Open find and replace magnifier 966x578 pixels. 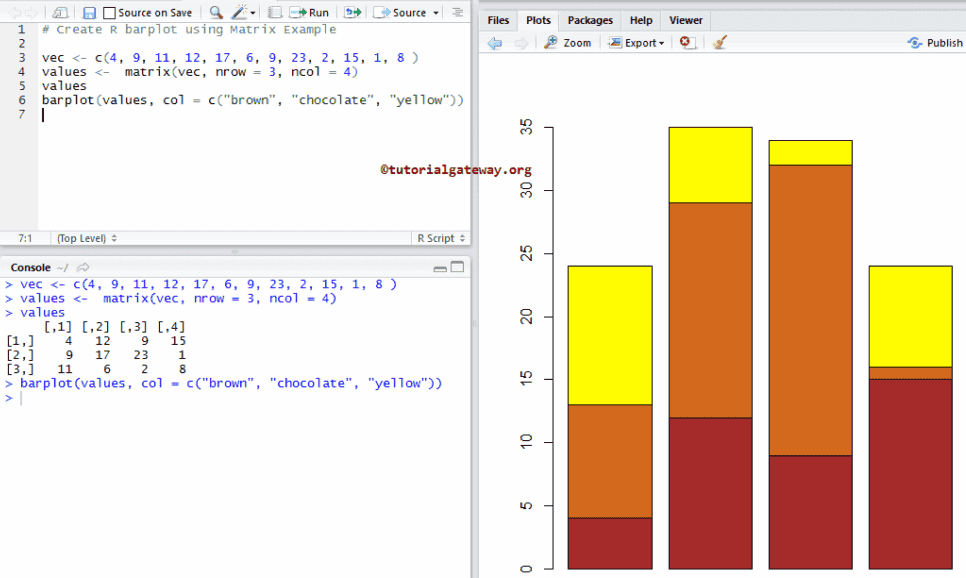(216, 13)
